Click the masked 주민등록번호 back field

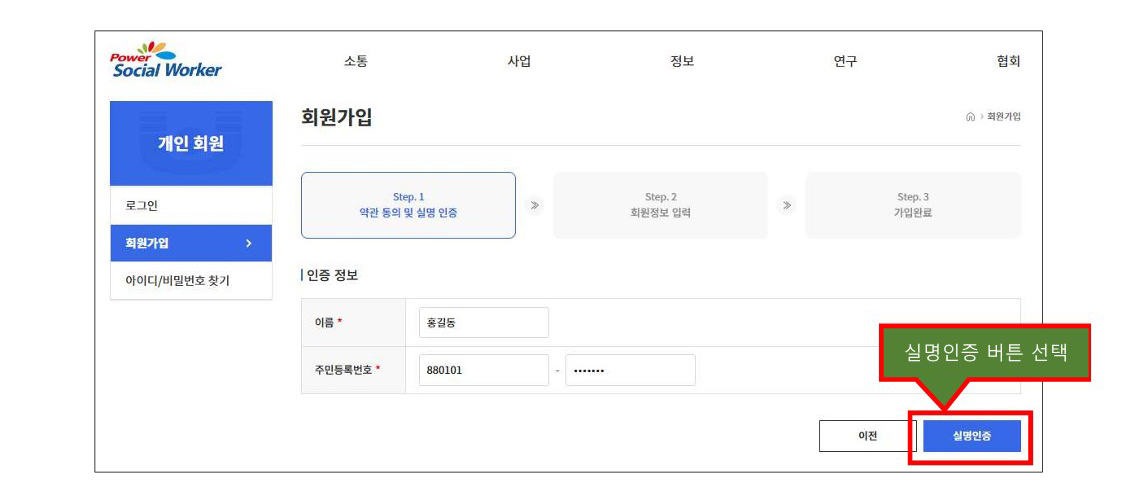click(x=630, y=370)
